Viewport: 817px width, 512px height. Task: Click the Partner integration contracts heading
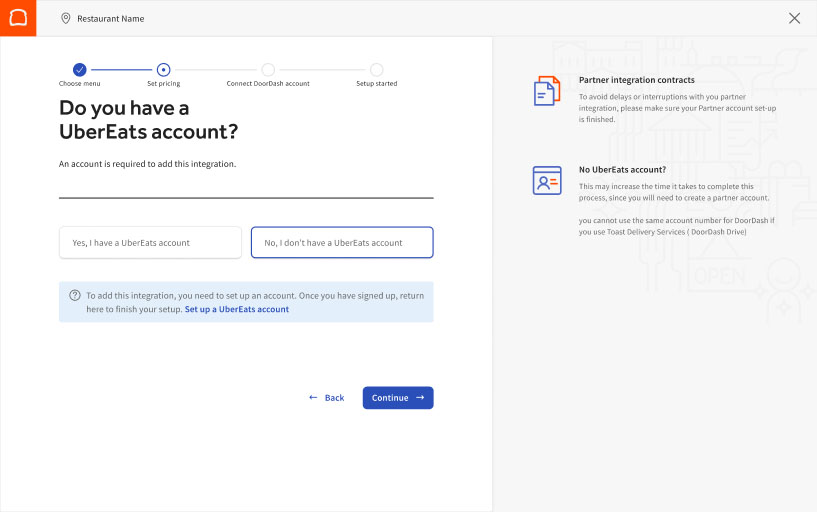(x=636, y=80)
